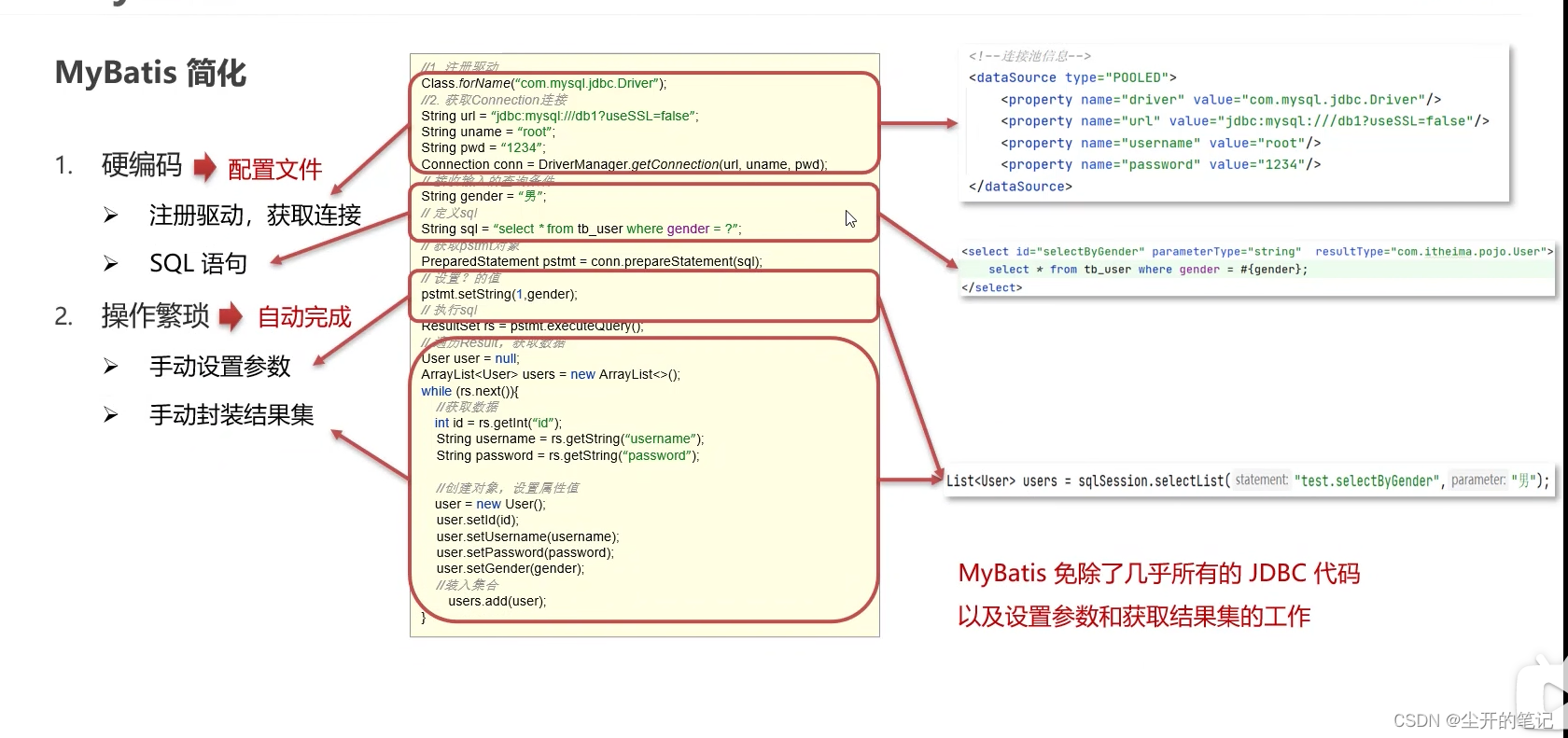The width and height of the screenshot is (1568, 738).
Task: Click the bullet text "SQL 语句"
Action: click(198, 264)
